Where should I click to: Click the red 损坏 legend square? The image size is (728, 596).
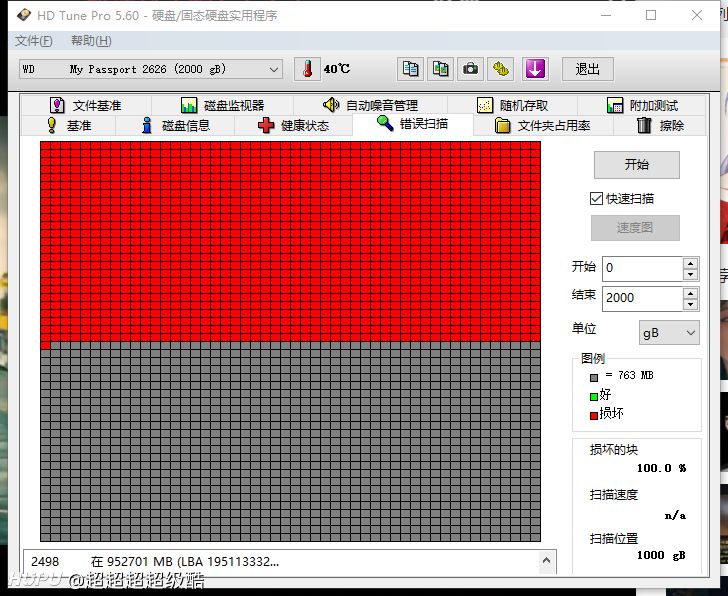tap(594, 415)
